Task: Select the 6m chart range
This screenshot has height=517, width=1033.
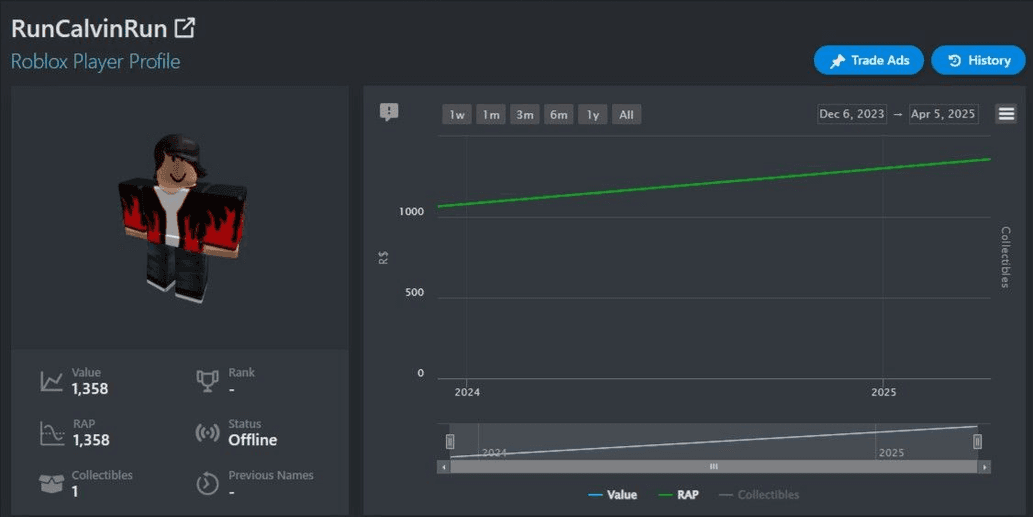Action: (x=559, y=115)
